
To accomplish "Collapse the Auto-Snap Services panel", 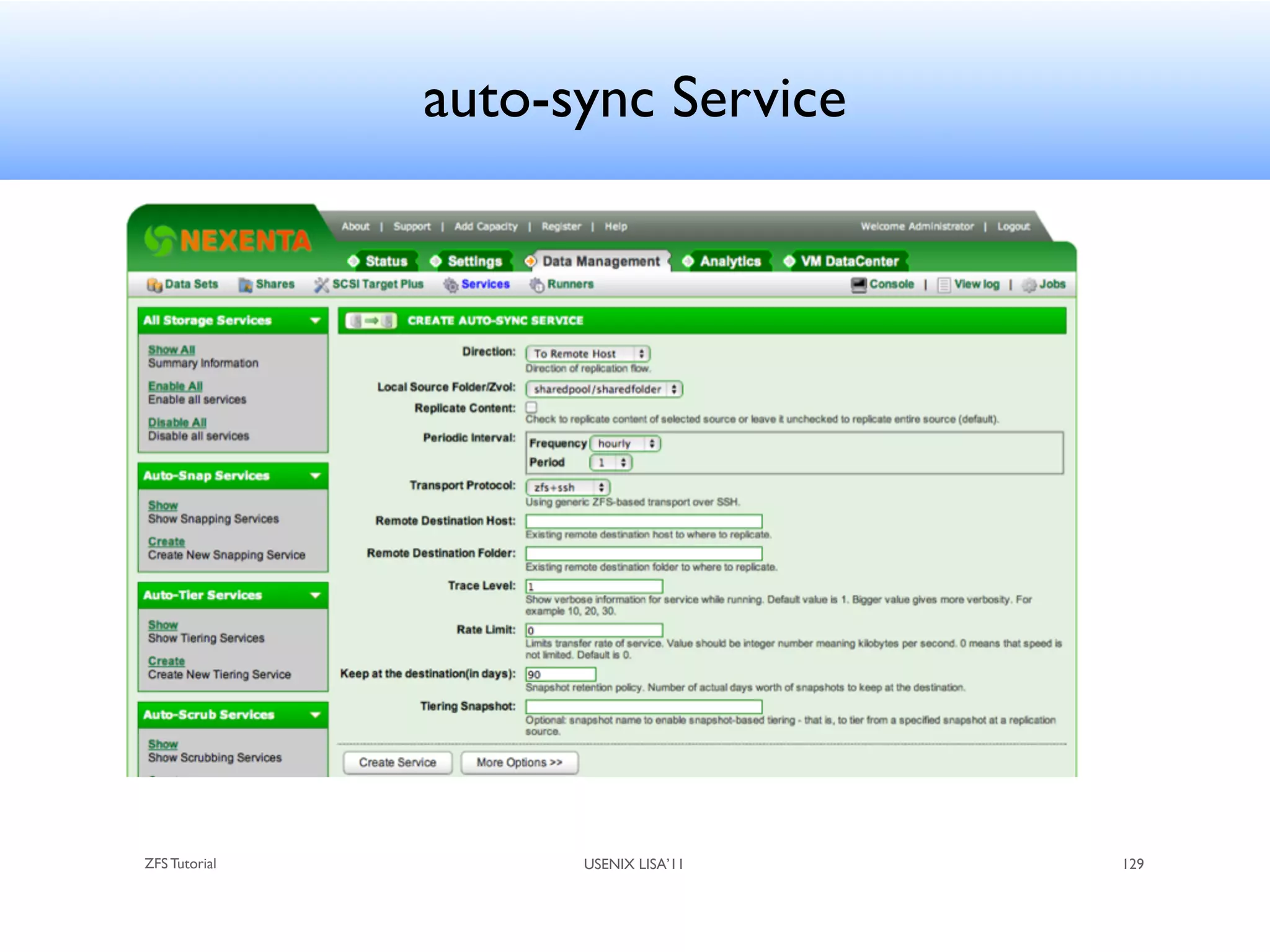I will 315,476.
